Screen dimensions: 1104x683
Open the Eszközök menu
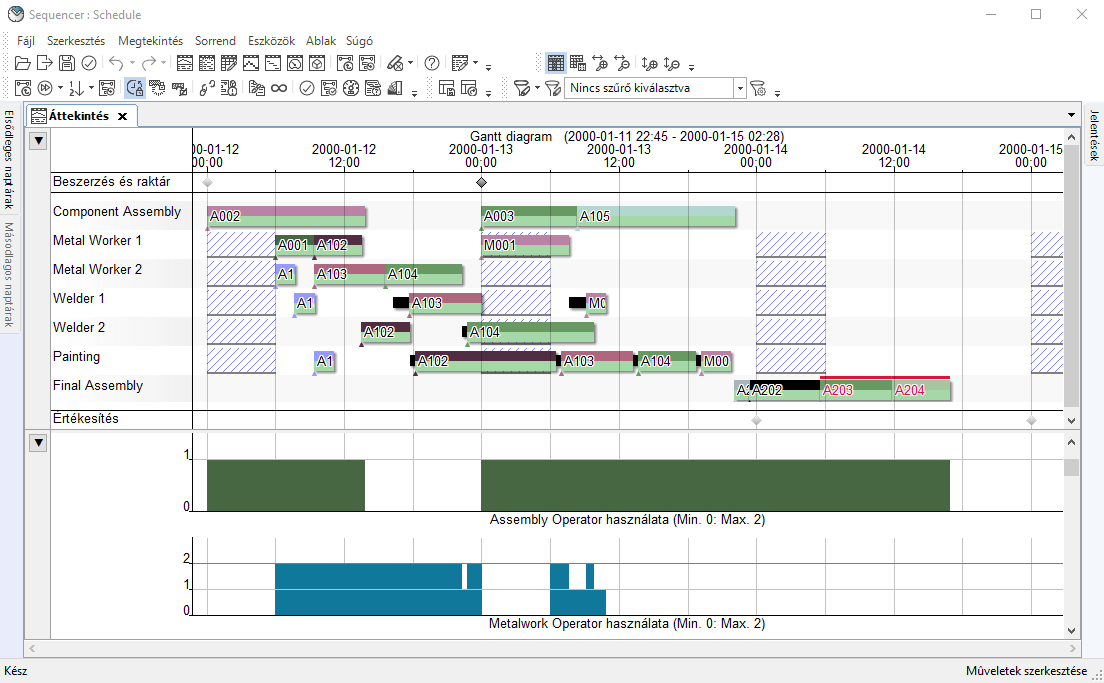pos(271,41)
